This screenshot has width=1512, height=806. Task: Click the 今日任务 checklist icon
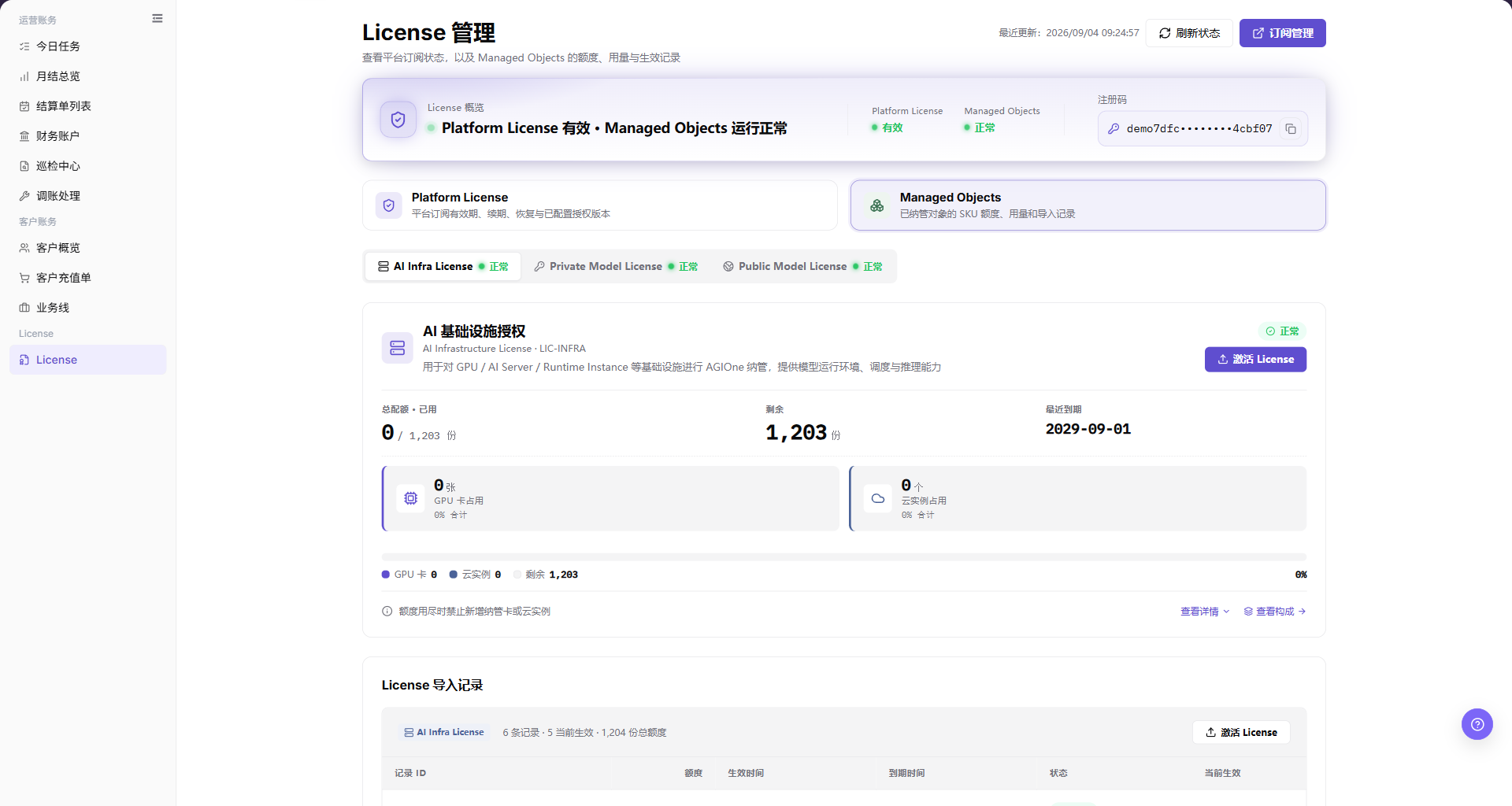[24, 46]
